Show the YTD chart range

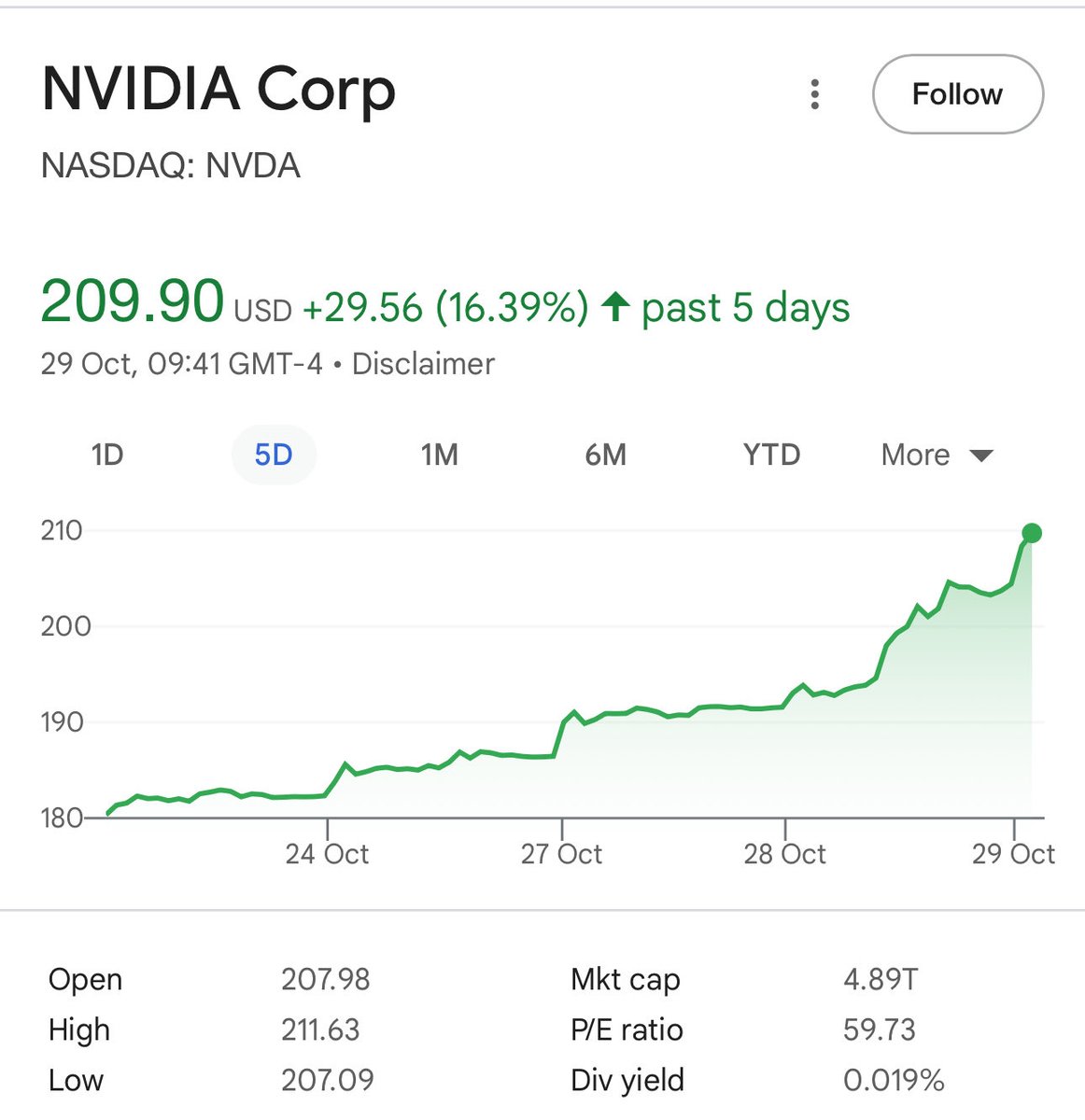point(771,455)
